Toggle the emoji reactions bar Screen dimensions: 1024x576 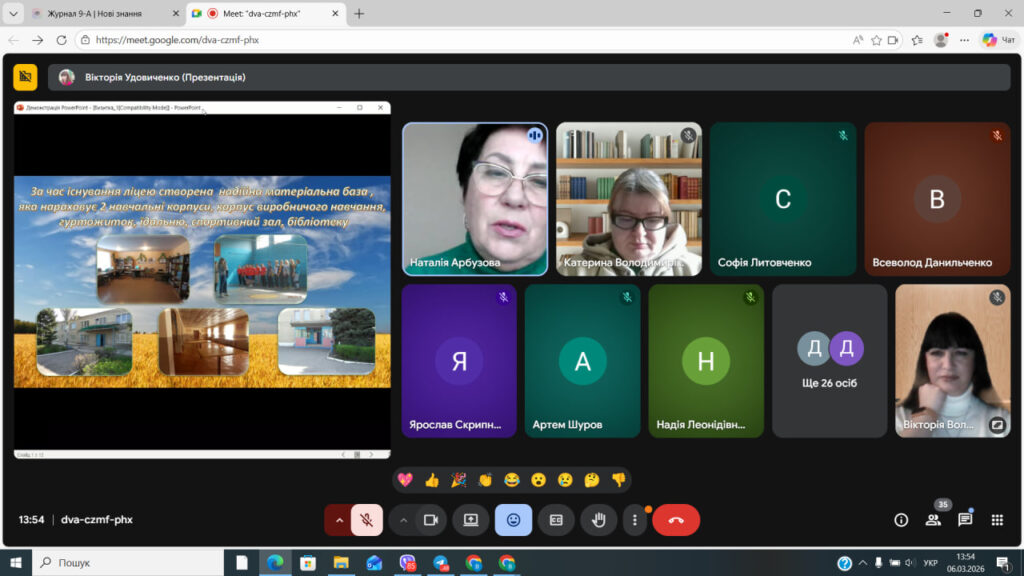(x=513, y=520)
